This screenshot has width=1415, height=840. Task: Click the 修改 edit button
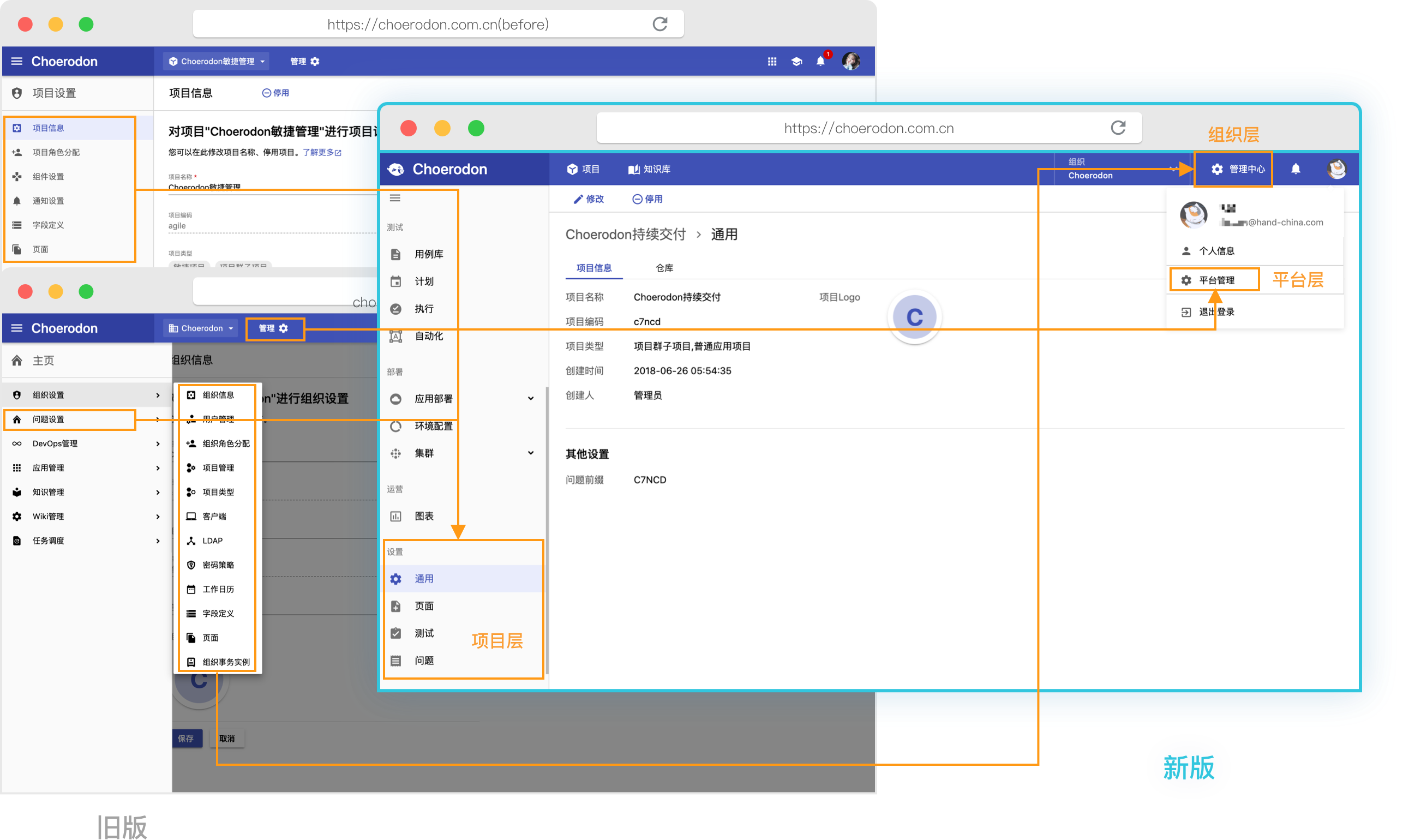tap(588, 199)
